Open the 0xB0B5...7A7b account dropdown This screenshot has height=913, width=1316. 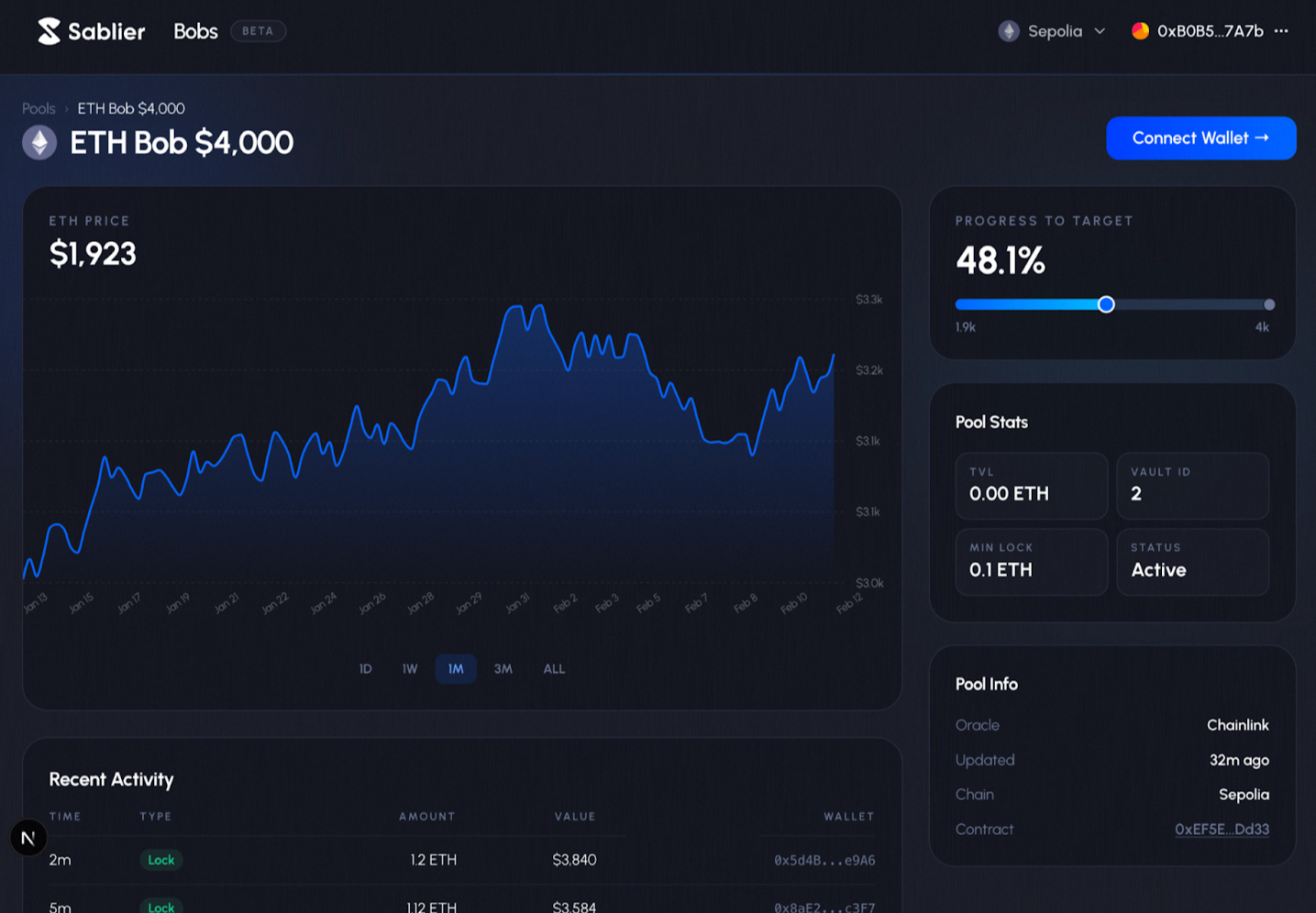[1209, 31]
